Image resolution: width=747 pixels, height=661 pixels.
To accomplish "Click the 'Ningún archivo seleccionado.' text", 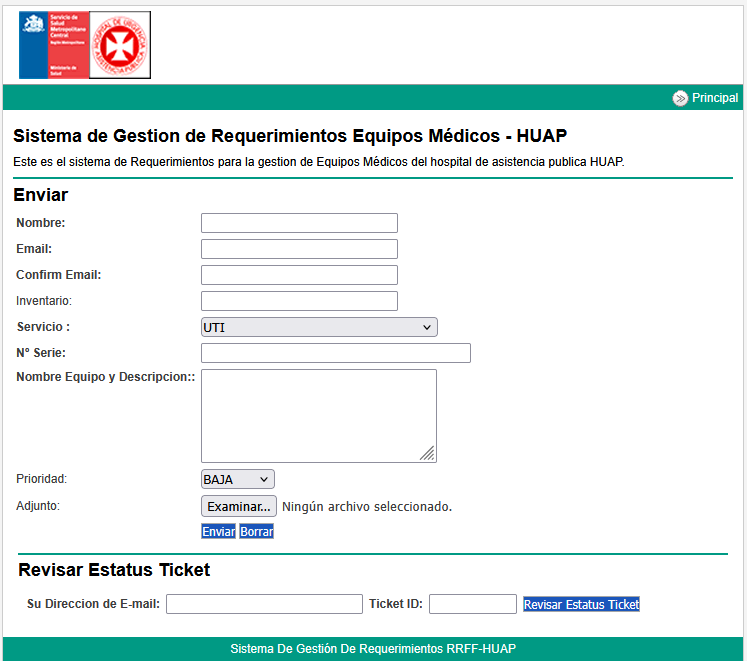I will pos(367,506).
